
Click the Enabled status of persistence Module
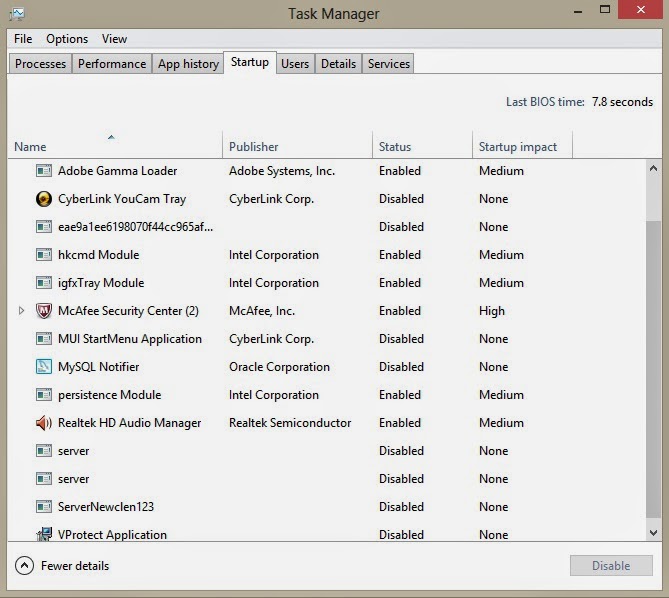coord(400,395)
